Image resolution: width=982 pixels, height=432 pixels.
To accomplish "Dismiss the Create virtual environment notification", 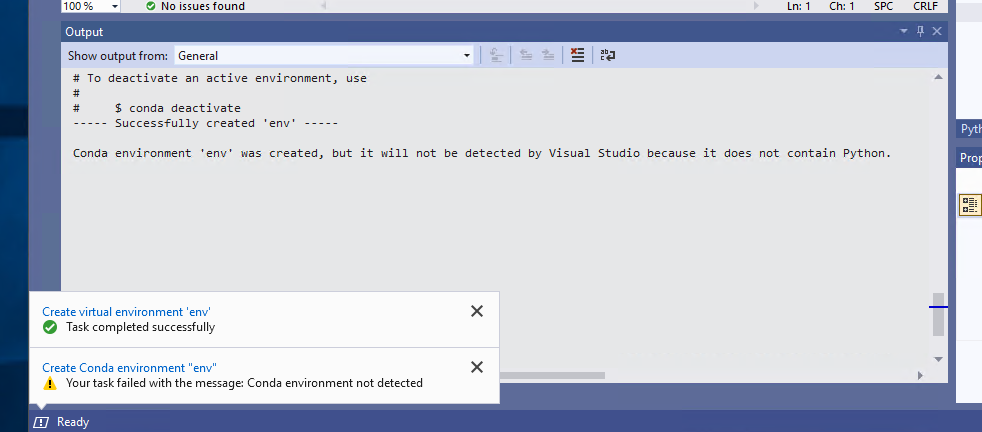I will pyautogui.click(x=477, y=311).
